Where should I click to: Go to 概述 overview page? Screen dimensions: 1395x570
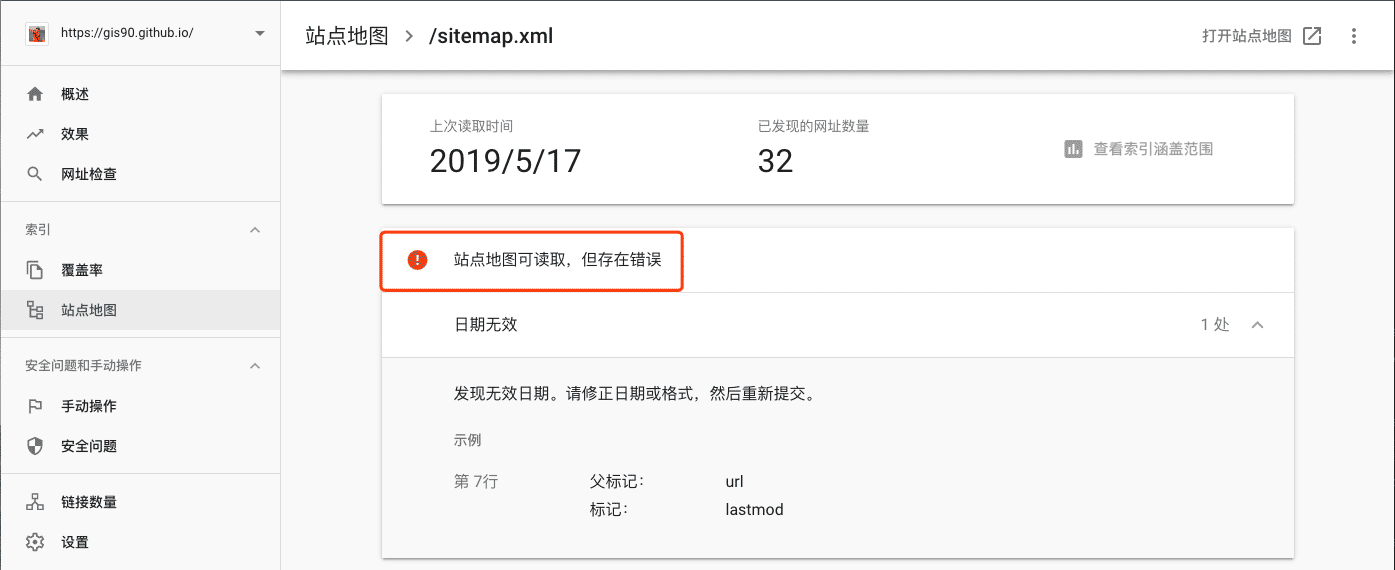(75, 94)
